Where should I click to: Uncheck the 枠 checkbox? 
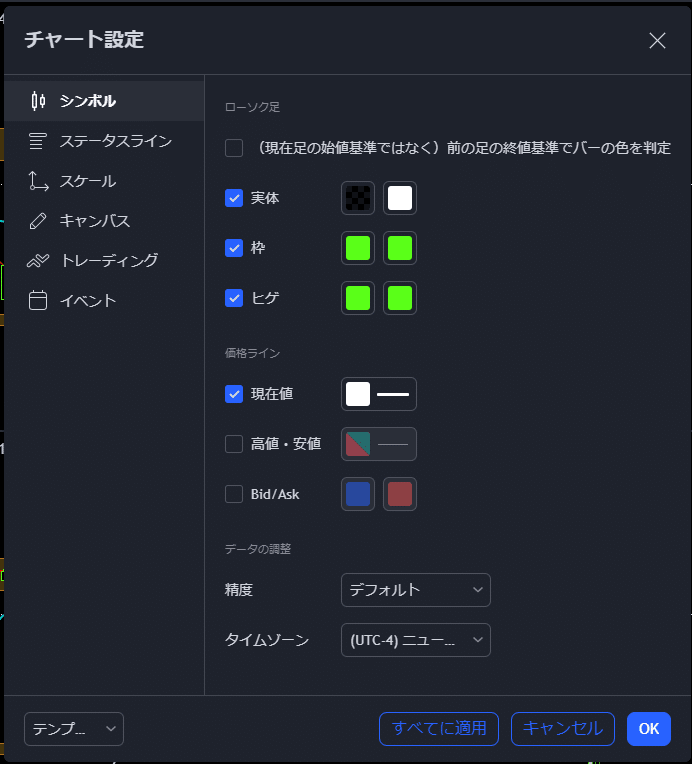[x=234, y=248]
